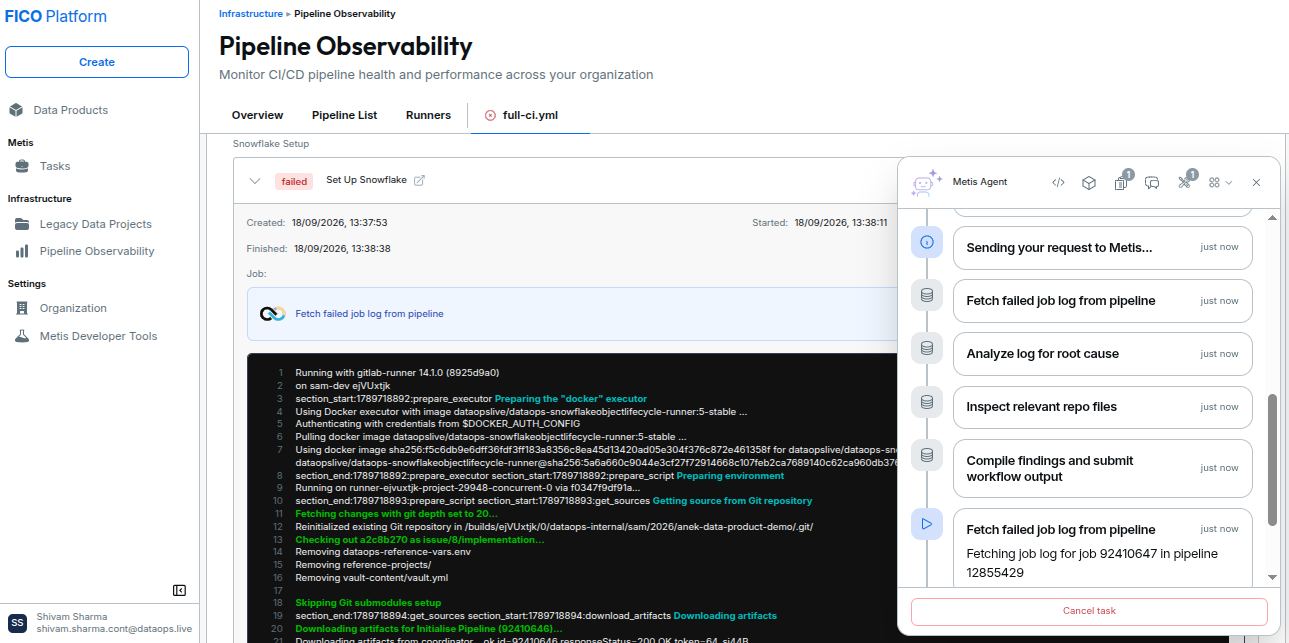1289x643 pixels.
Task: Click the infinity logo icon in Job box
Action: (x=273, y=314)
